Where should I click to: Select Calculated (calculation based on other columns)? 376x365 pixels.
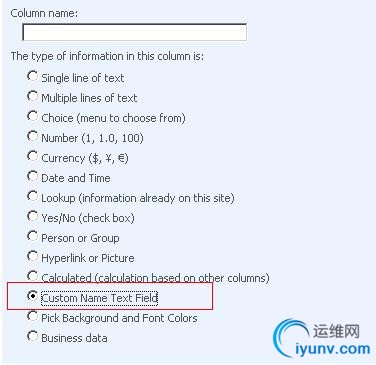32,276
